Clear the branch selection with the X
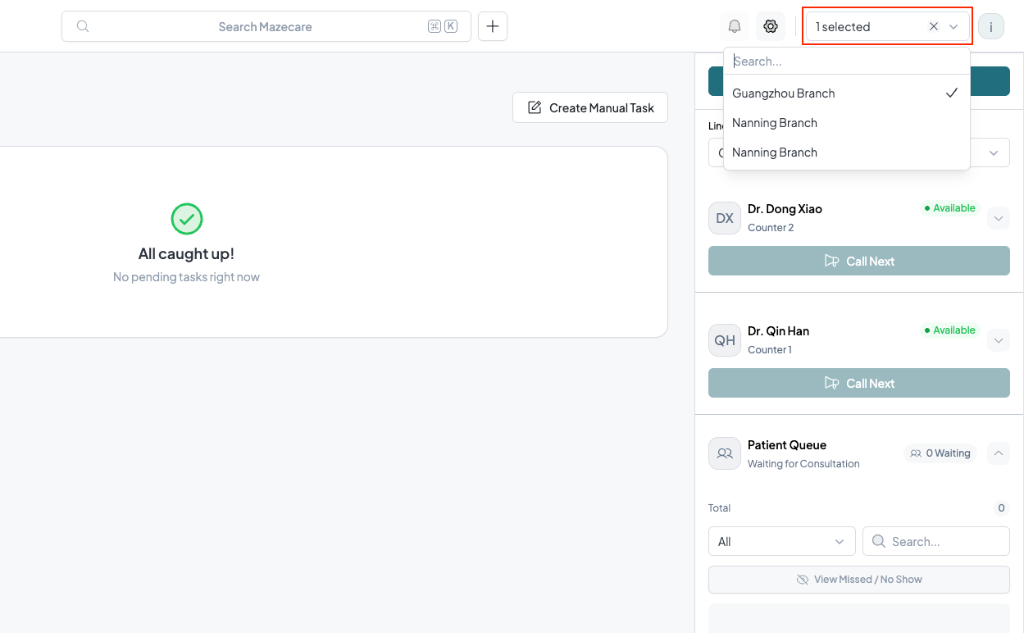Viewport: 1024px width, 633px height. pyautogui.click(x=933, y=26)
